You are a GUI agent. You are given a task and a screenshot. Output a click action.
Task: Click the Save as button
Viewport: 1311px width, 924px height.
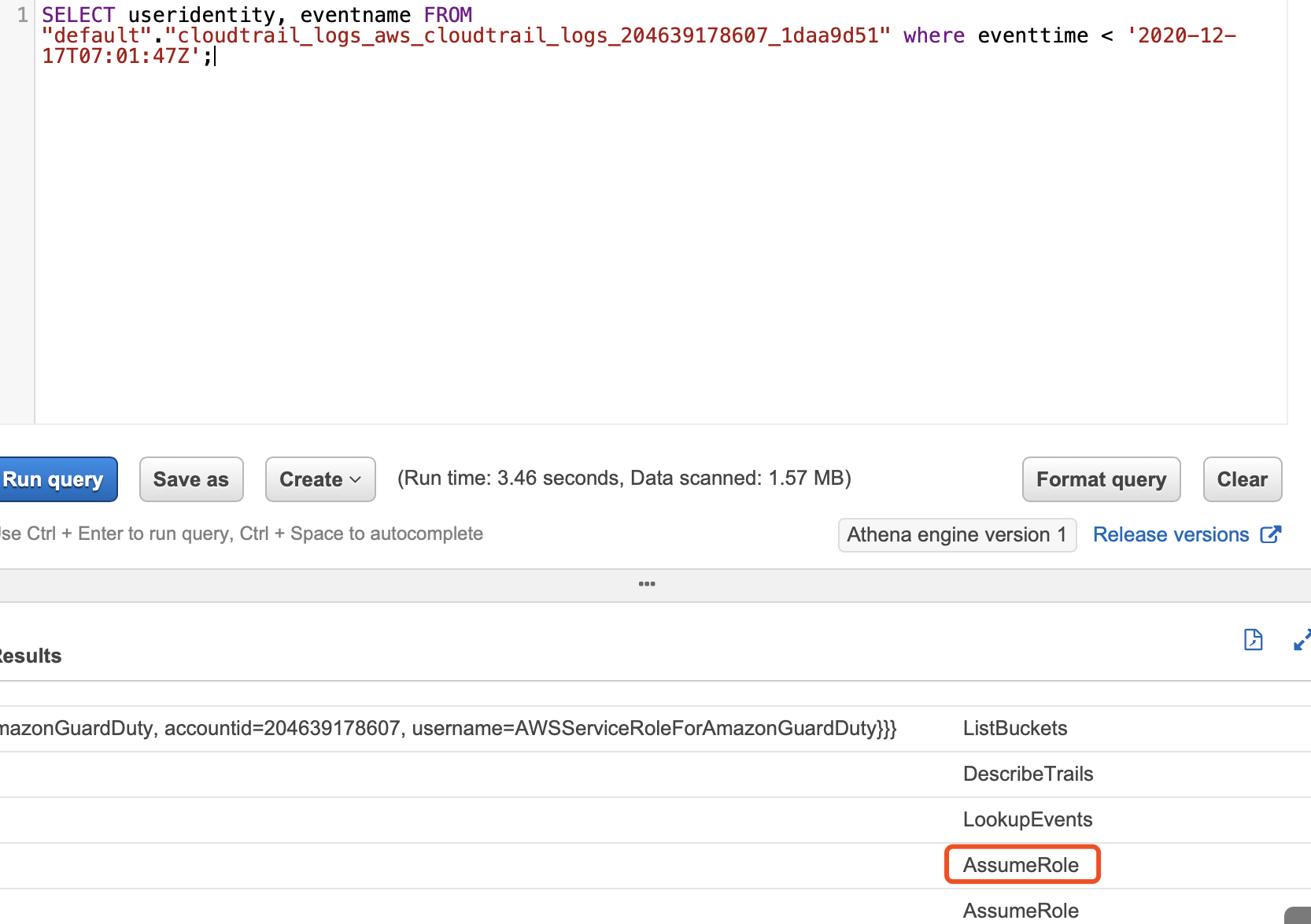click(x=191, y=479)
